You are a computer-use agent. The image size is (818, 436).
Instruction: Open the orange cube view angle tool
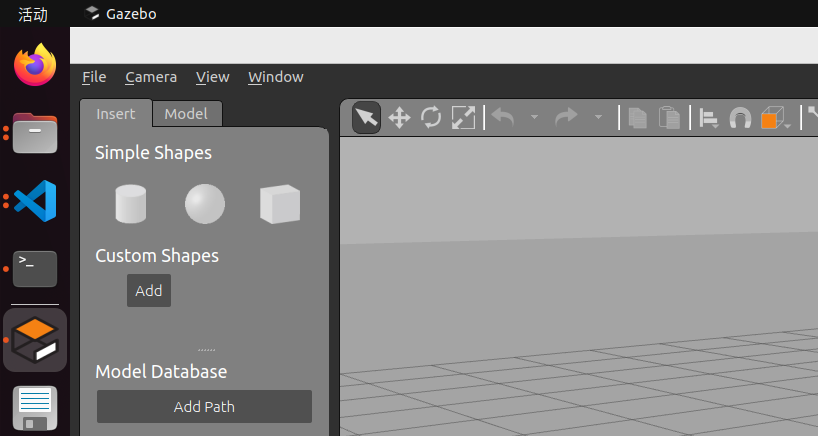(774, 117)
